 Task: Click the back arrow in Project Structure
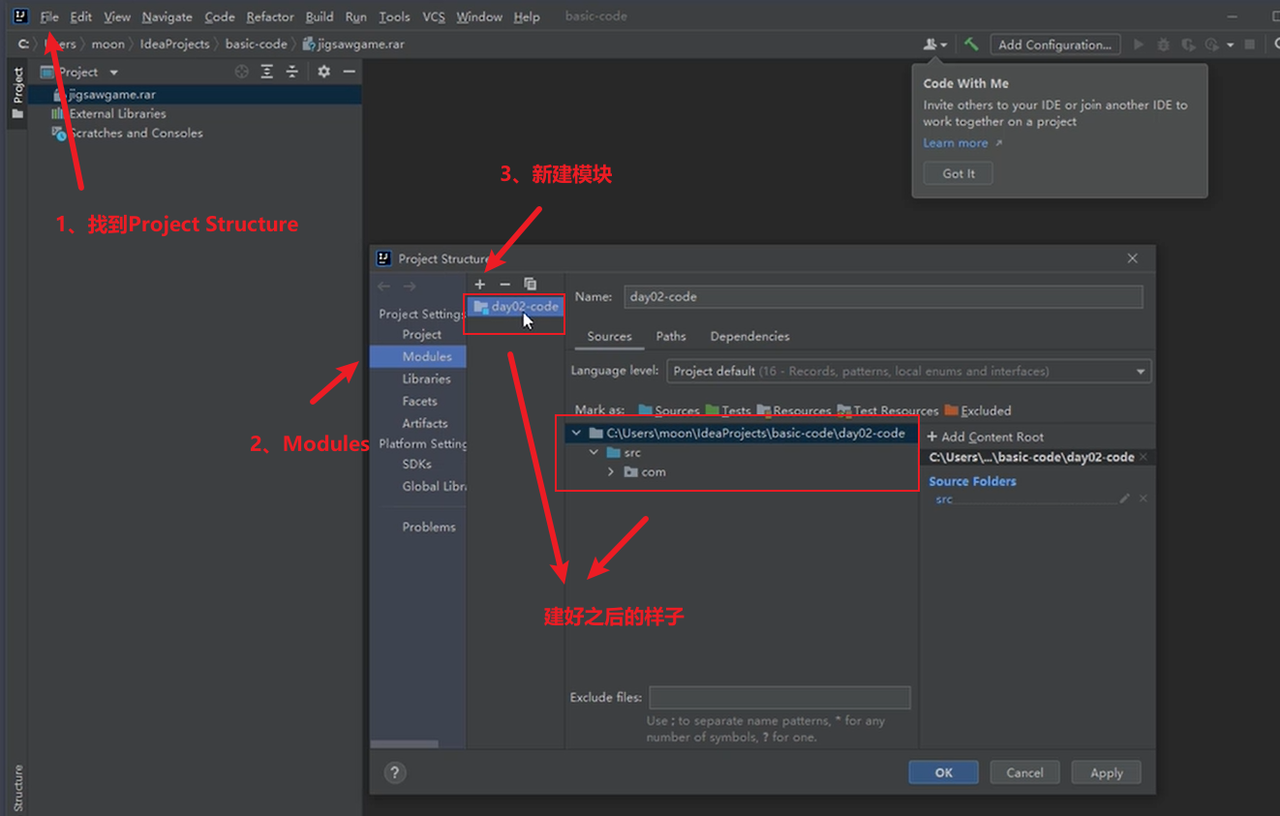click(x=384, y=286)
